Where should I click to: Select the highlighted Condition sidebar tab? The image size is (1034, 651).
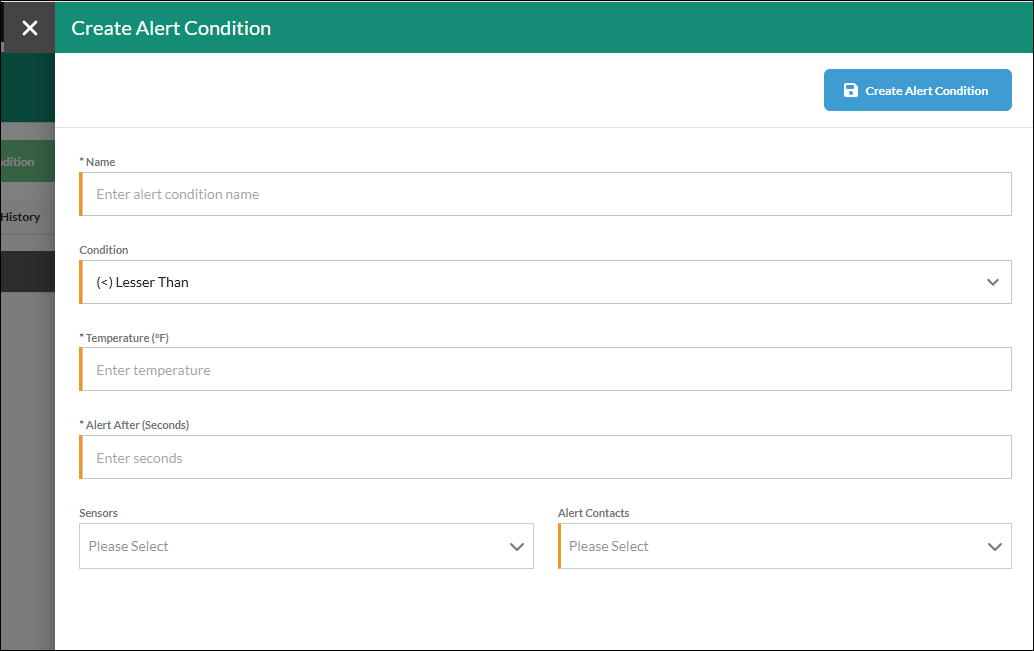coord(27,162)
